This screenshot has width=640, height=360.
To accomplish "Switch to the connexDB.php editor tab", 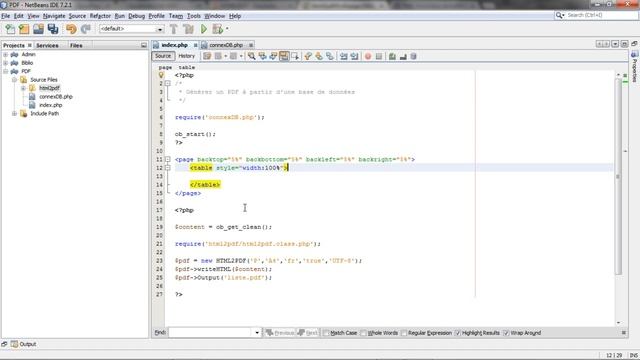I will click(226, 45).
